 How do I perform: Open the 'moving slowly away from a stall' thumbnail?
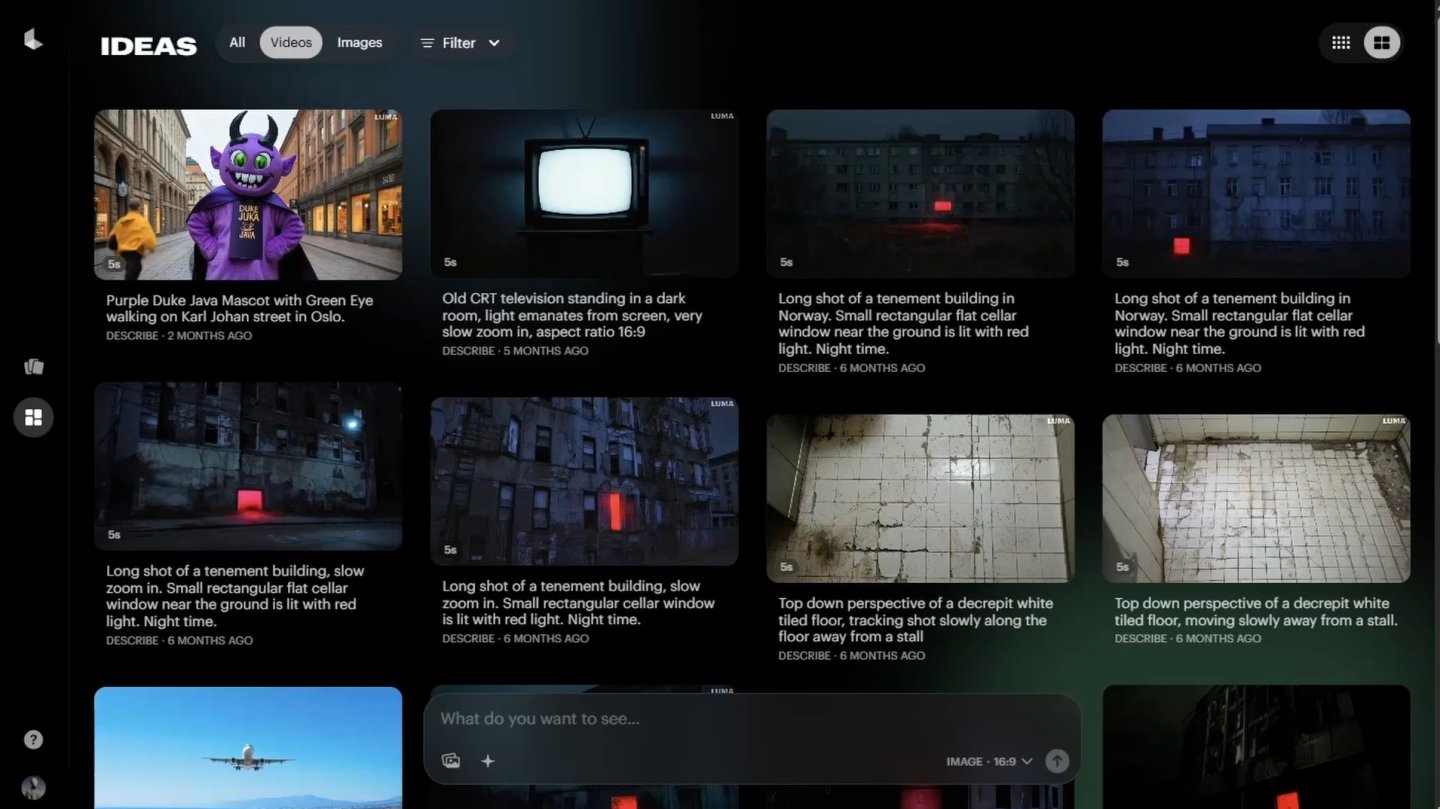pos(1256,499)
